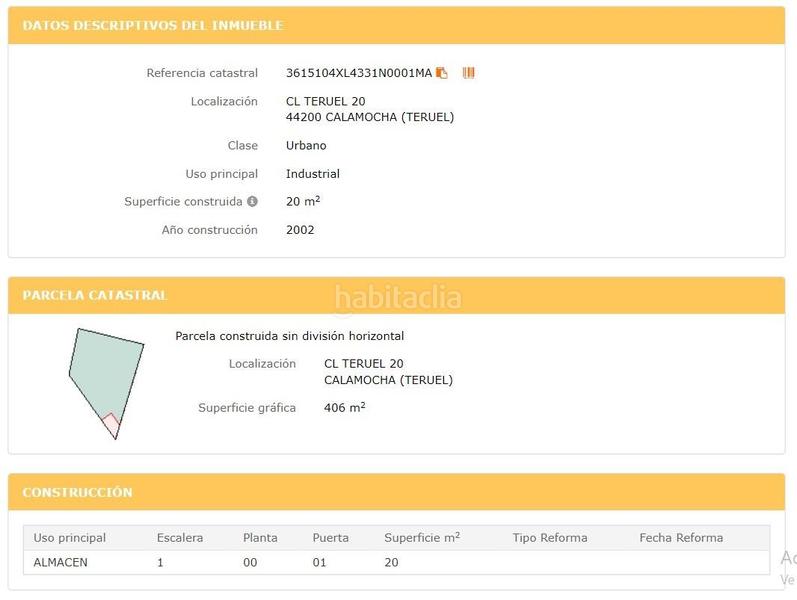Screen dimensions: 797x600
Task: Collapse the Parcela Catastral section header
Action: tap(396, 295)
